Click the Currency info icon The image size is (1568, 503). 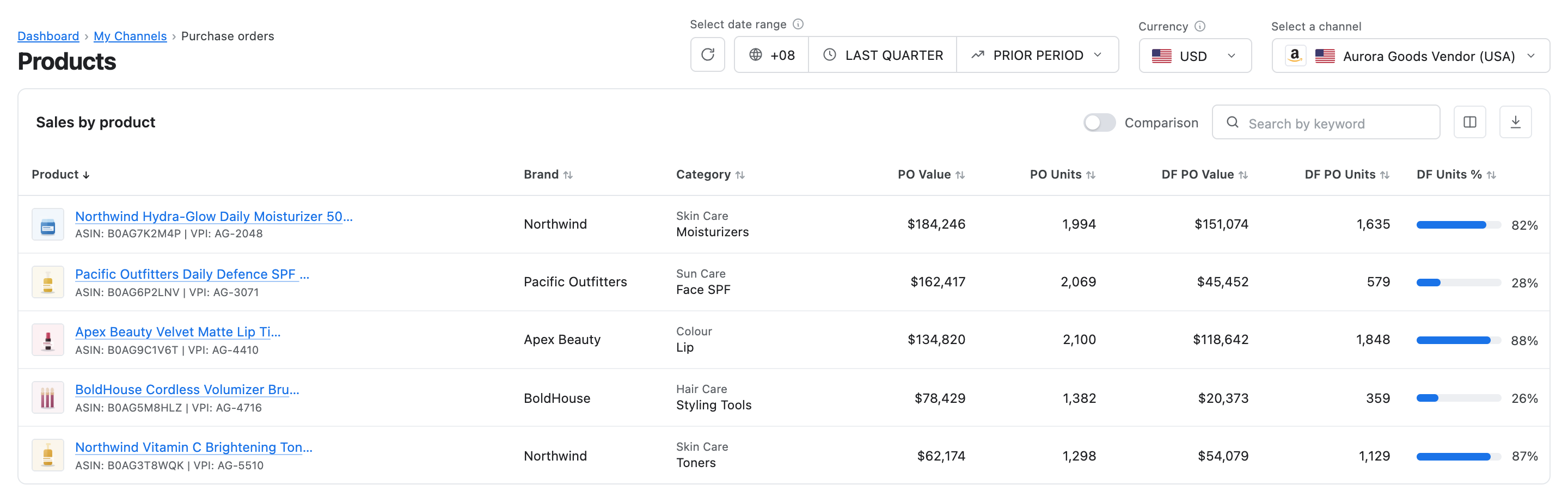coord(1200,26)
